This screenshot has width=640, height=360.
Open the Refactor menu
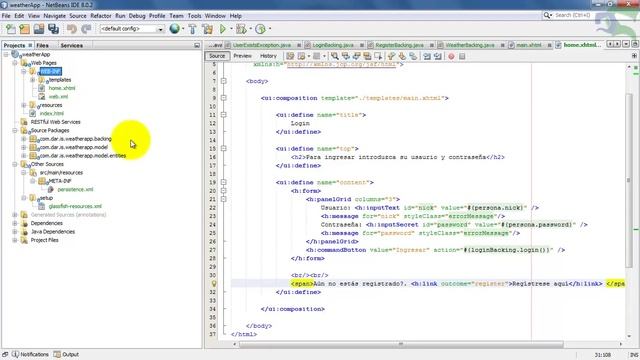pos(101,16)
